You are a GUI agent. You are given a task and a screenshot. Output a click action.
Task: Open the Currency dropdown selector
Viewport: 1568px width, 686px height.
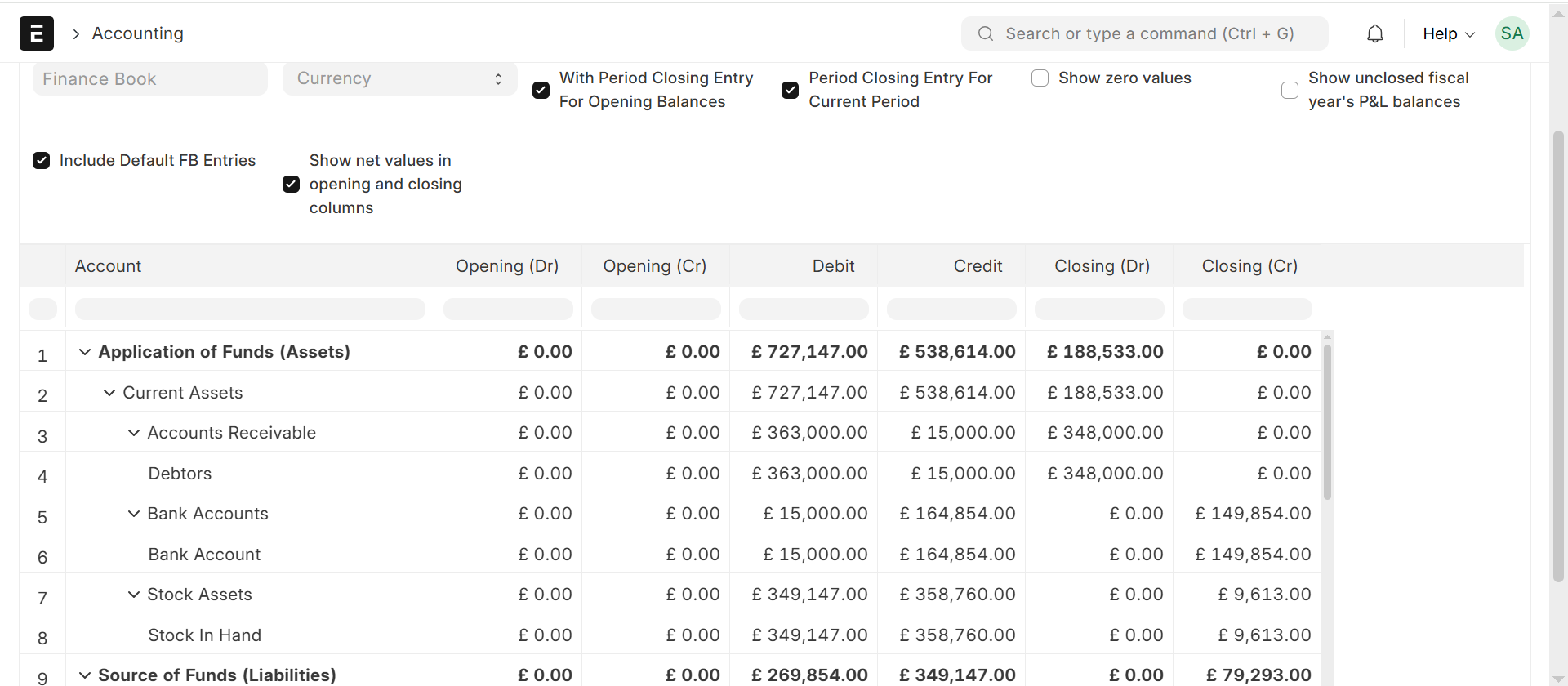[399, 79]
